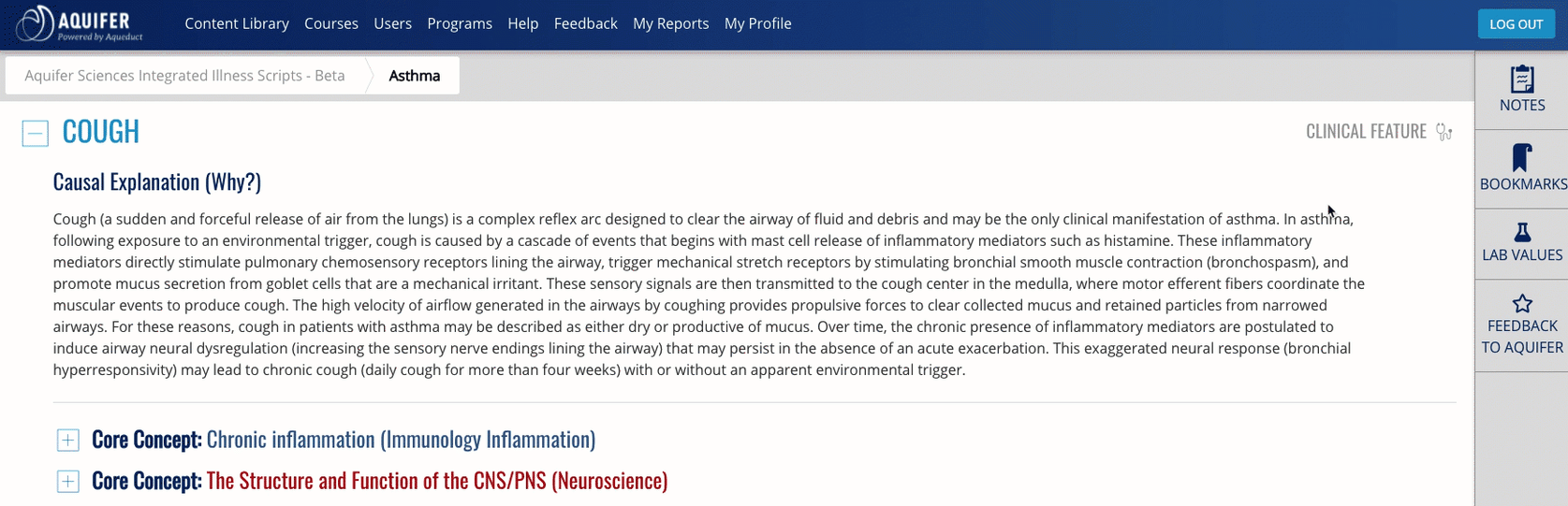
Task: Open the Users menu item
Action: [392, 23]
